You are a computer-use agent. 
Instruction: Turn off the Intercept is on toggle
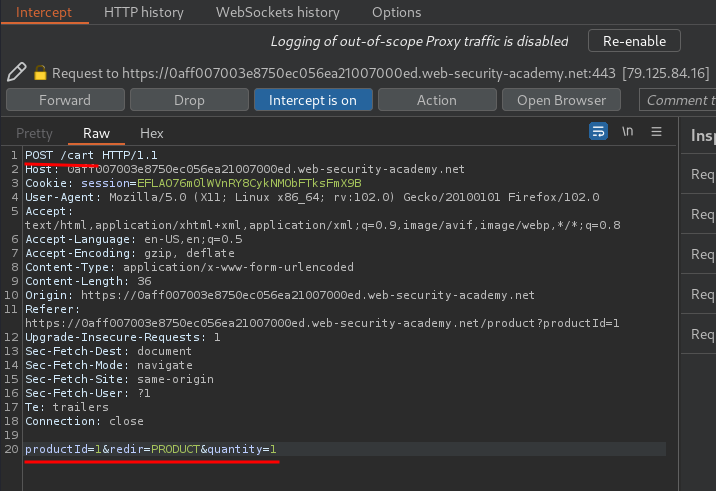[313, 100]
